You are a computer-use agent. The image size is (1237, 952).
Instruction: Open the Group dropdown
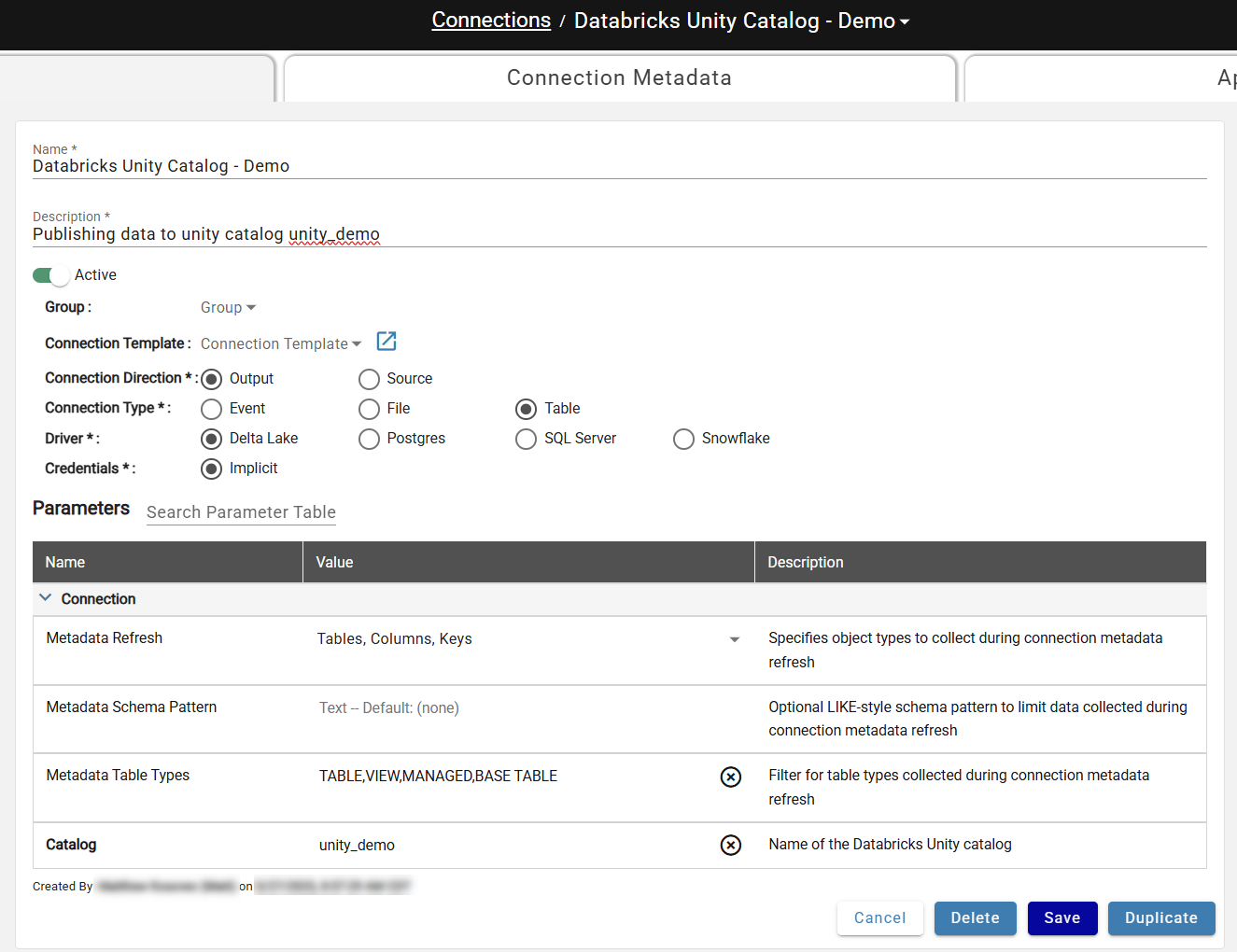tap(228, 307)
